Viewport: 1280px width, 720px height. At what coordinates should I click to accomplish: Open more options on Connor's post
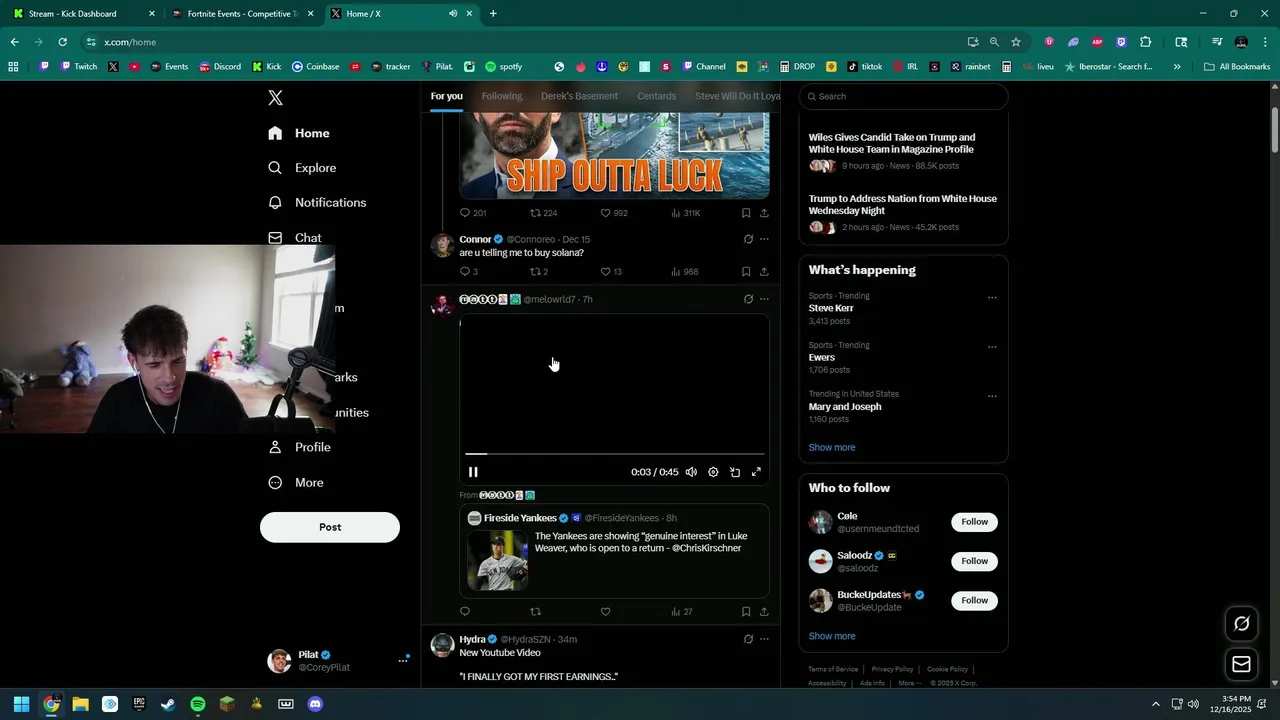[x=764, y=239]
